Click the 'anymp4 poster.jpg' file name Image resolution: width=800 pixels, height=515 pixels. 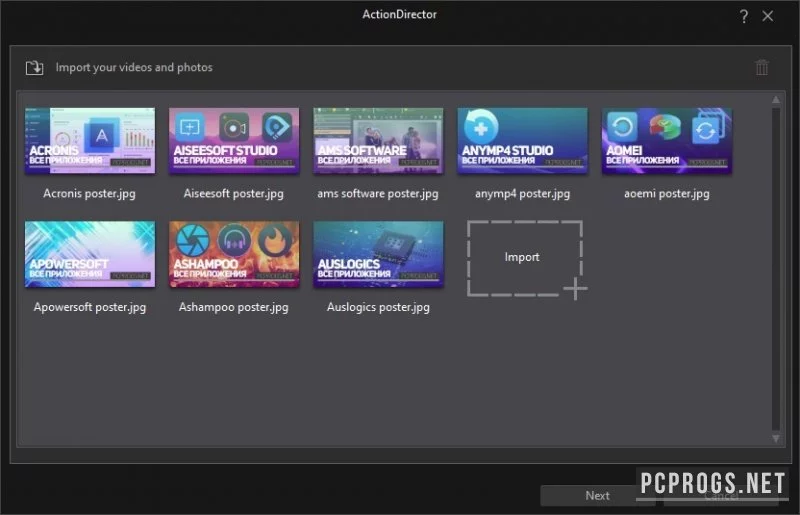point(522,193)
